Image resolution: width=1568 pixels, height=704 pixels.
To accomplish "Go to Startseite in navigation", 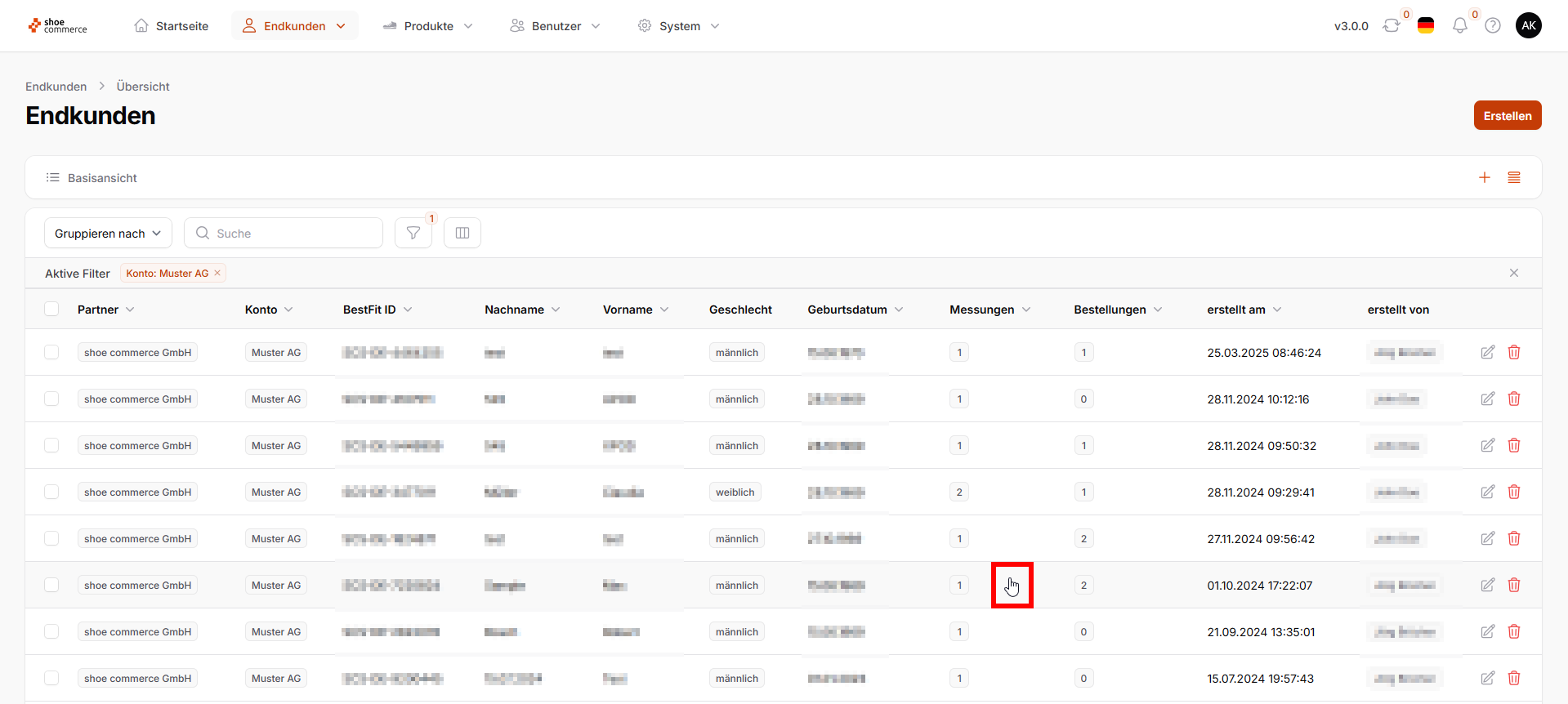I will (x=172, y=26).
